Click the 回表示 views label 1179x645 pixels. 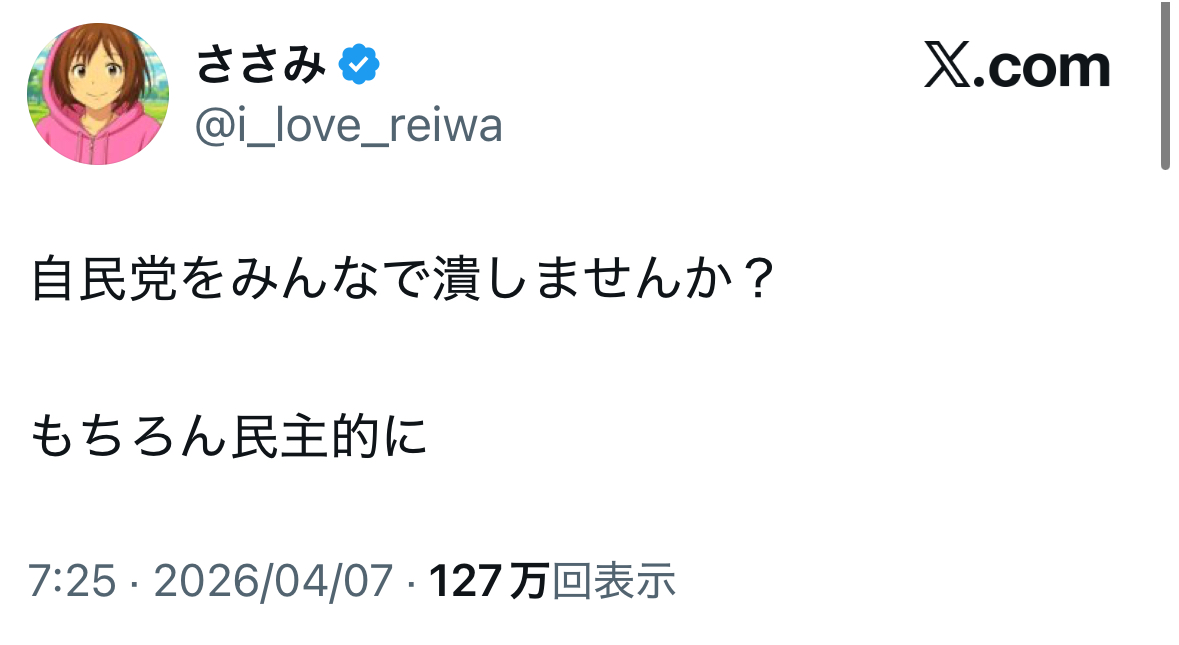click(x=614, y=581)
